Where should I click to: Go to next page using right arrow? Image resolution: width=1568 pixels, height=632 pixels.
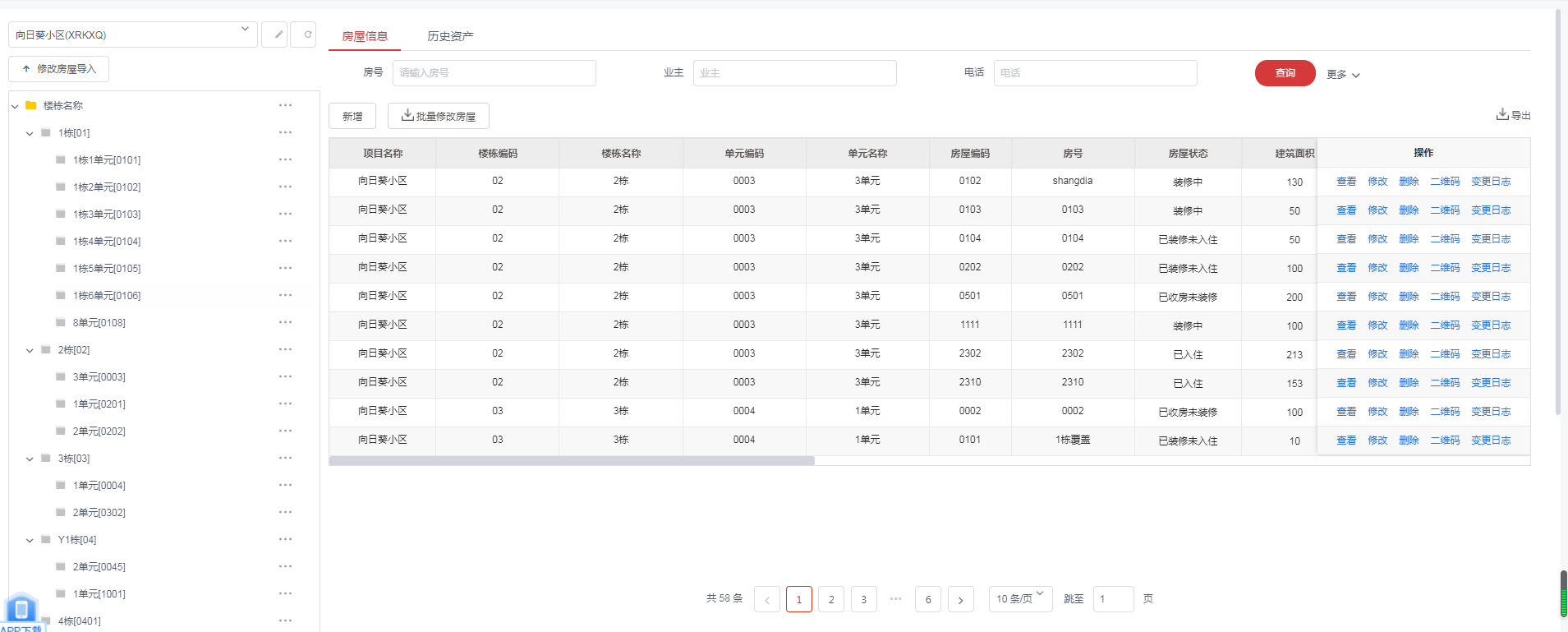[x=960, y=599]
